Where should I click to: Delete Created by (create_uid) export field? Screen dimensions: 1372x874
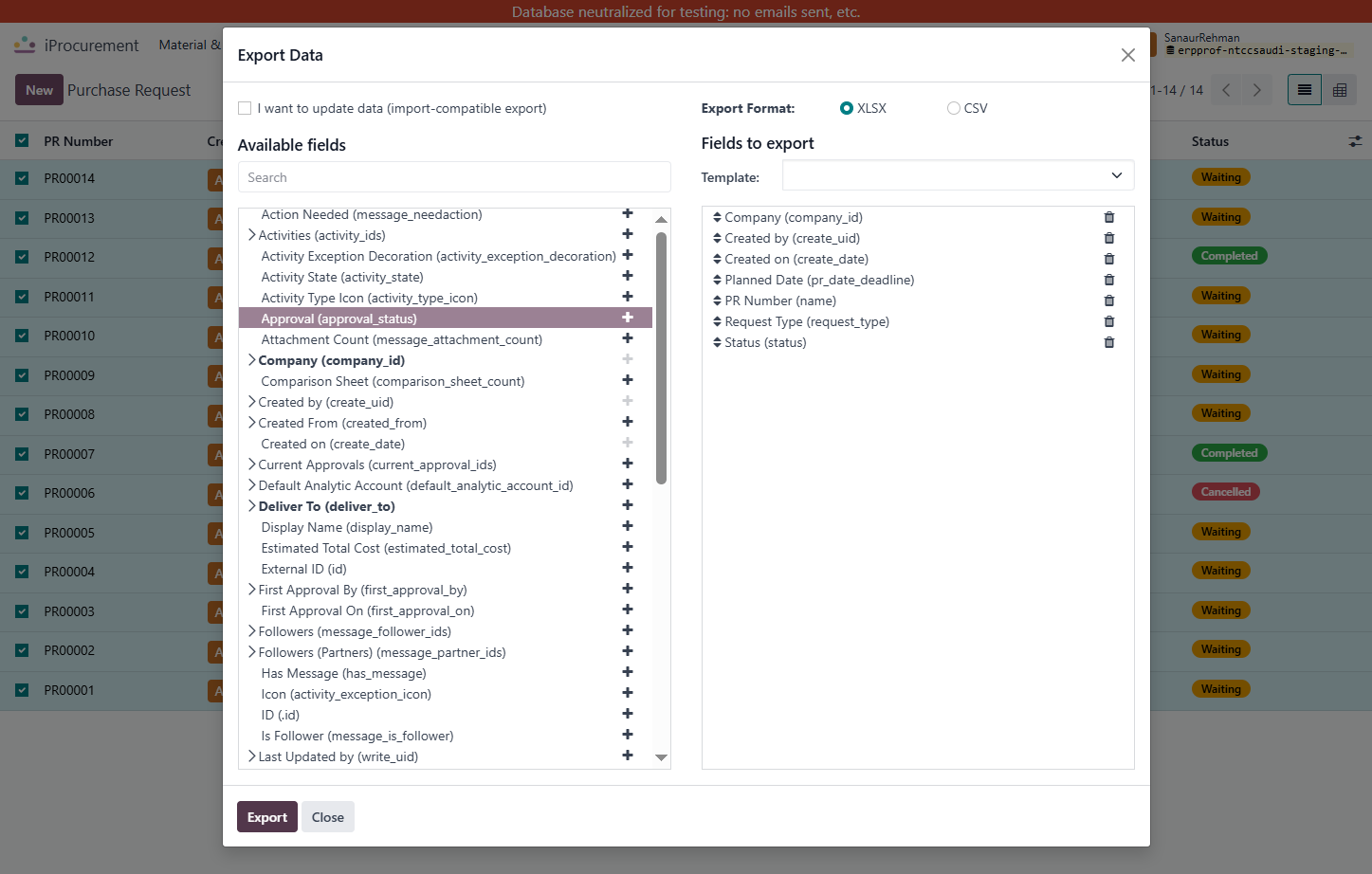pos(1109,238)
